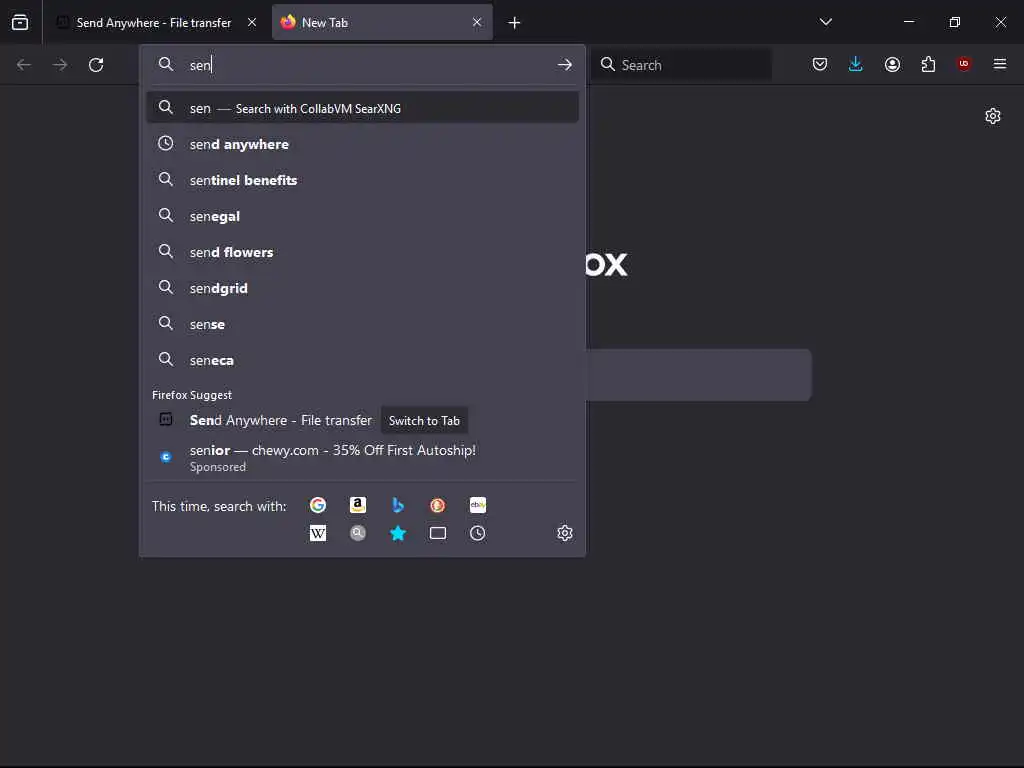Open new tab page personalize gear
The image size is (1024, 768).
click(993, 116)
